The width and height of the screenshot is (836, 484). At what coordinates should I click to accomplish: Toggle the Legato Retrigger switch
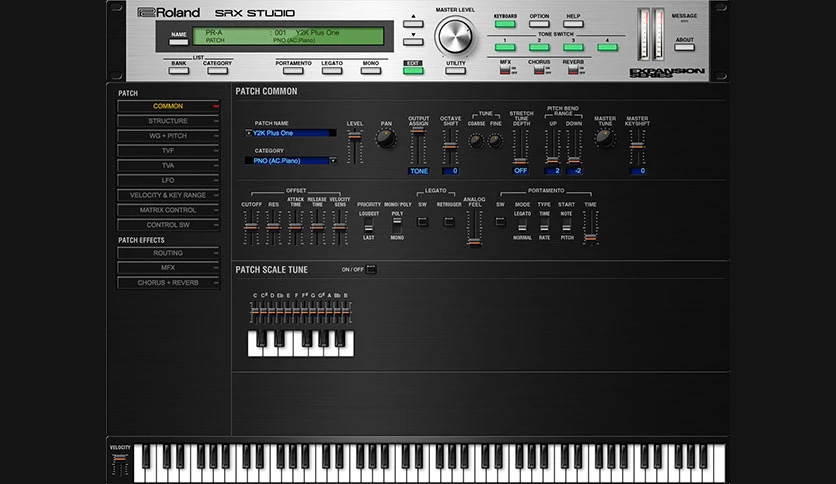[449, 221]
